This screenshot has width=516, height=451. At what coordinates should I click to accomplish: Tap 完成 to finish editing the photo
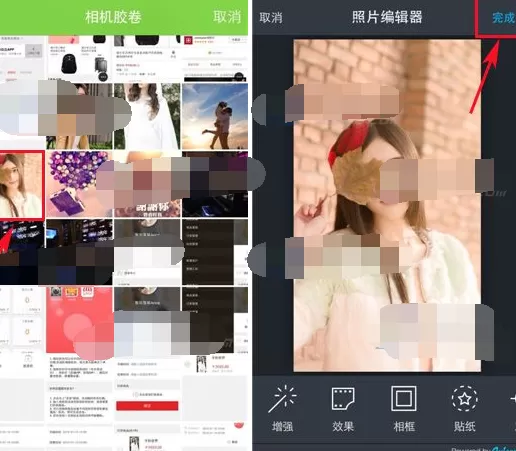tap(503, 17)
